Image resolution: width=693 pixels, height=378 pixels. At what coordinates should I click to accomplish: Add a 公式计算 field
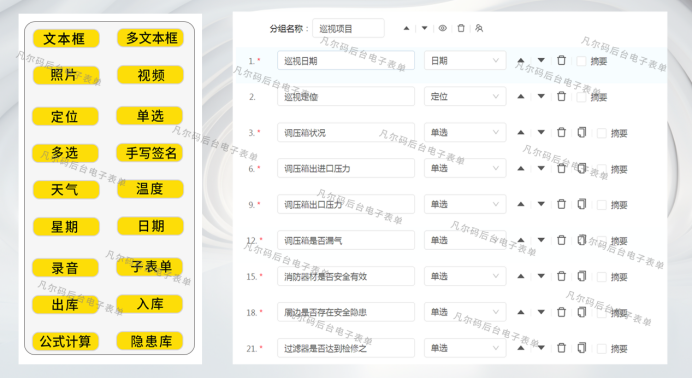click(x=65, y=341)
